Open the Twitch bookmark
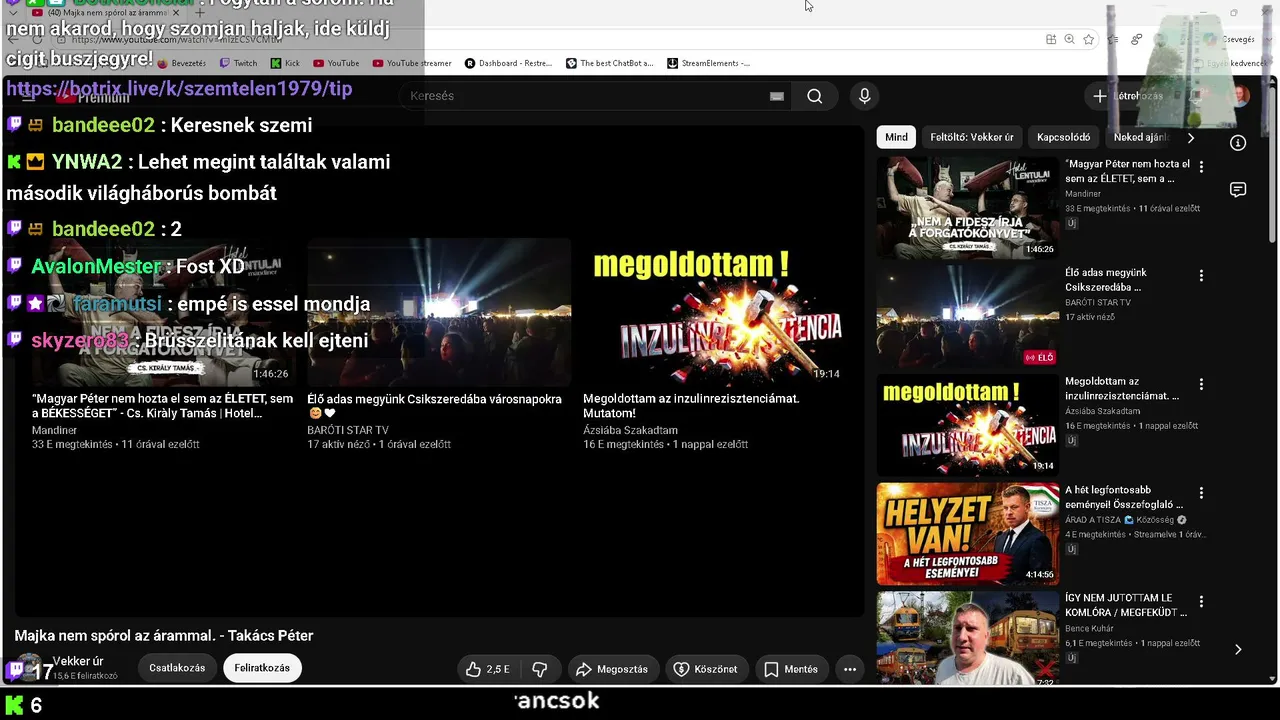Image resolution: width=1280 pixels, height=720 pixels. click(239, 63)
